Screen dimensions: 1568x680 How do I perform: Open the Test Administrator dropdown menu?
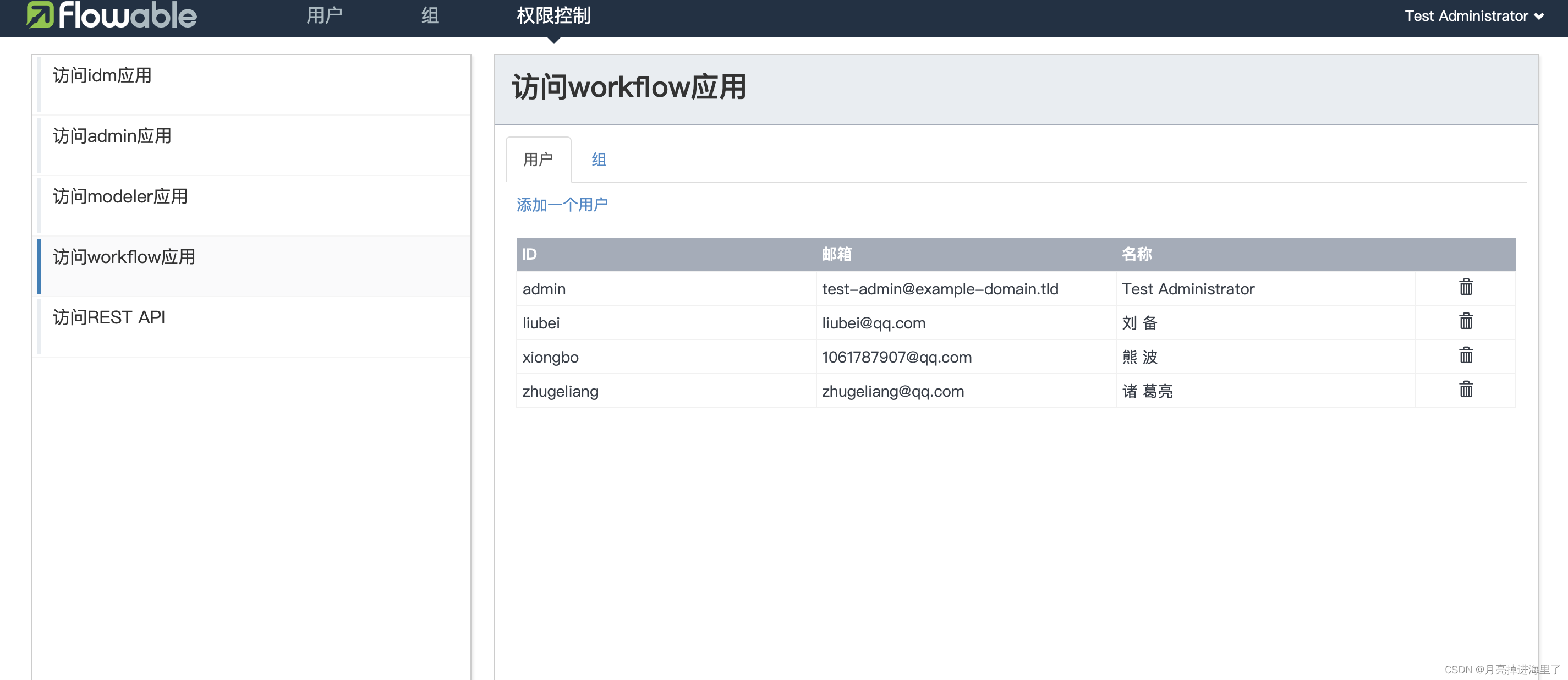[x=1474, y=16]
